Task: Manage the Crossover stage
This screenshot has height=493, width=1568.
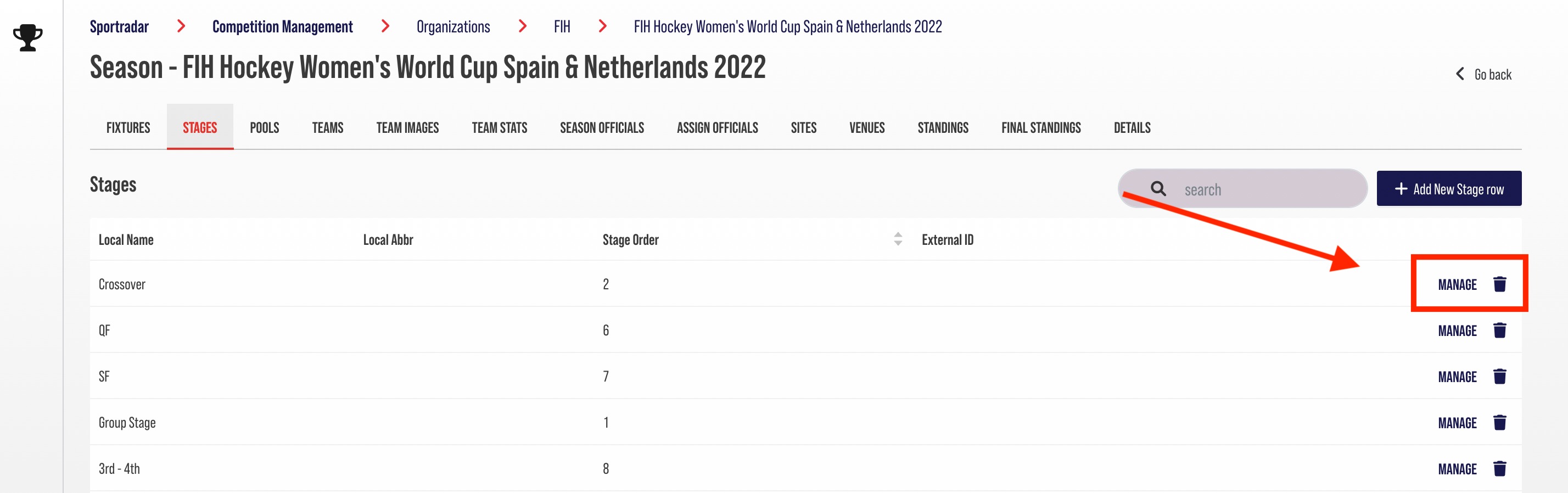Action: [1457, 284]
